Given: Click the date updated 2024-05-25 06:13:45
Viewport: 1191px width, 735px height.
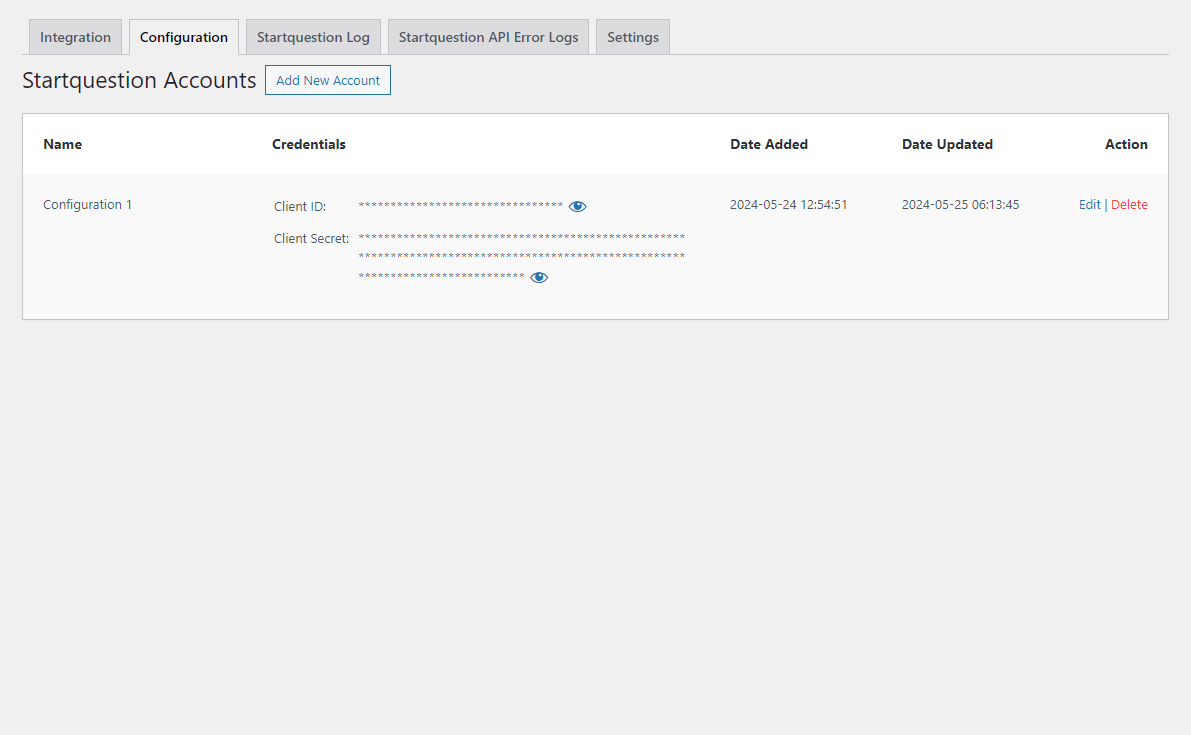Looking at the screenshot, I should [x=960, y=204].
